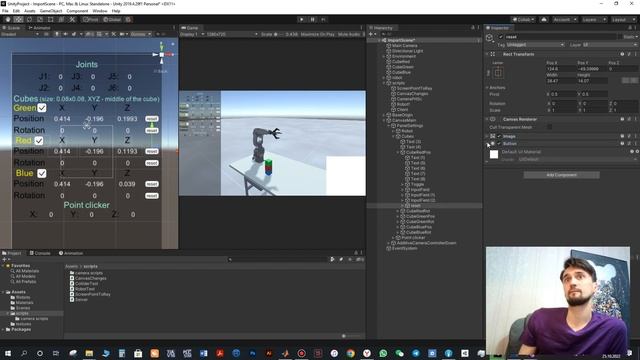Open WhatsApp from the taskbar
The height and width of the screenshot is (360, 640).
point(383,353)
